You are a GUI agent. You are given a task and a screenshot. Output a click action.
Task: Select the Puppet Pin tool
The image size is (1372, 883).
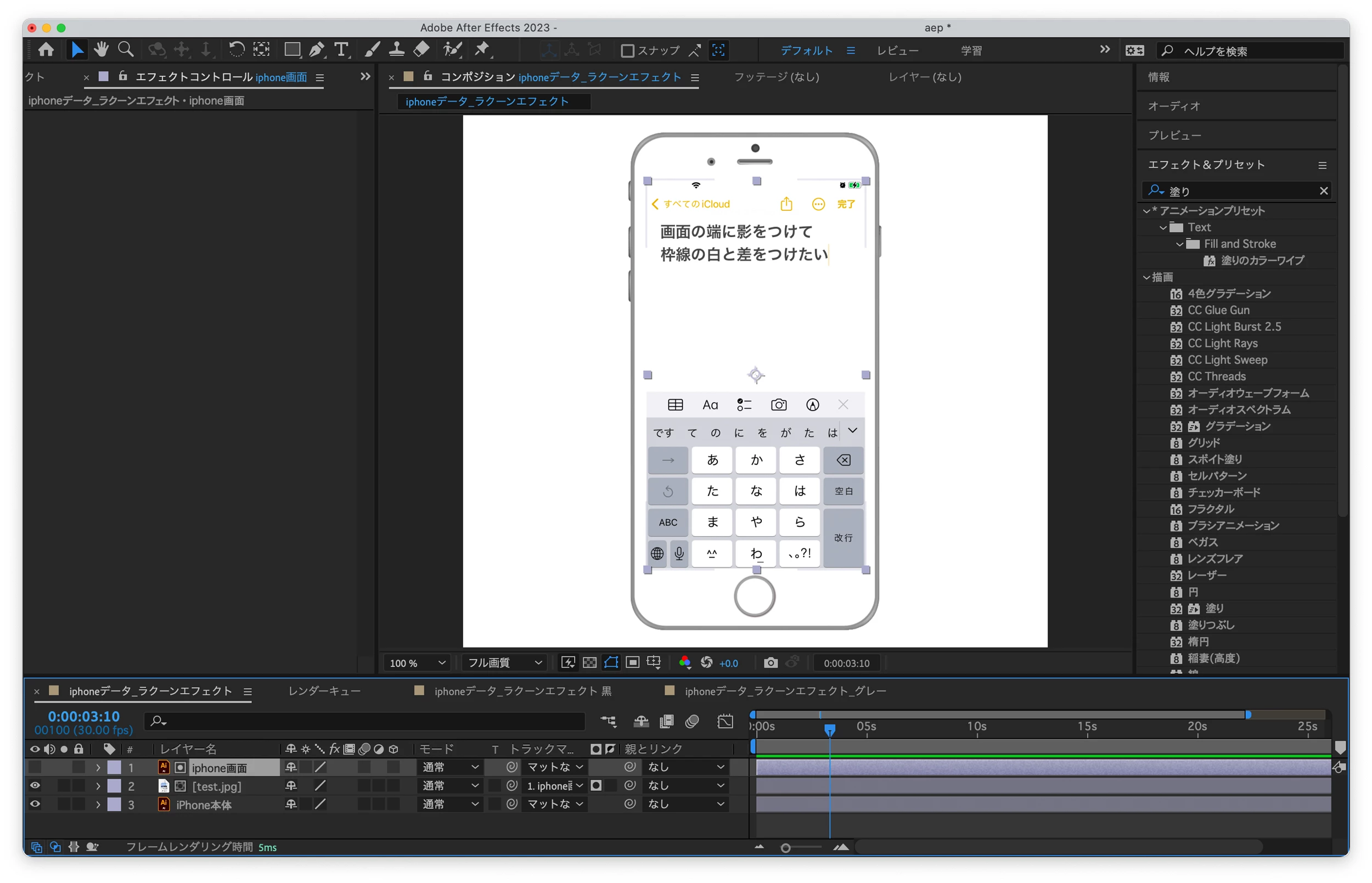click(482, 50)
